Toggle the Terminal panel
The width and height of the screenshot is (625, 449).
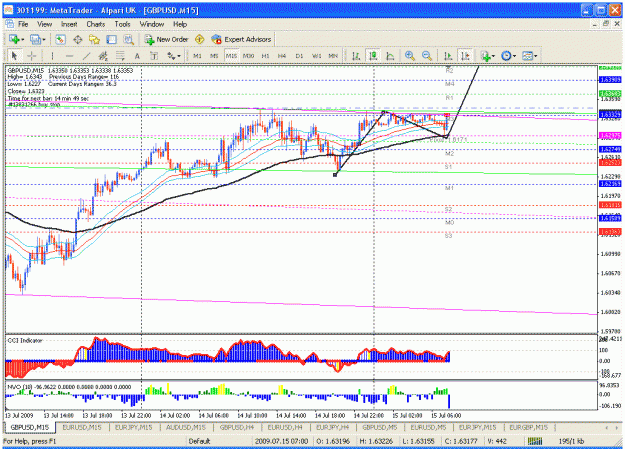point(111,39)
